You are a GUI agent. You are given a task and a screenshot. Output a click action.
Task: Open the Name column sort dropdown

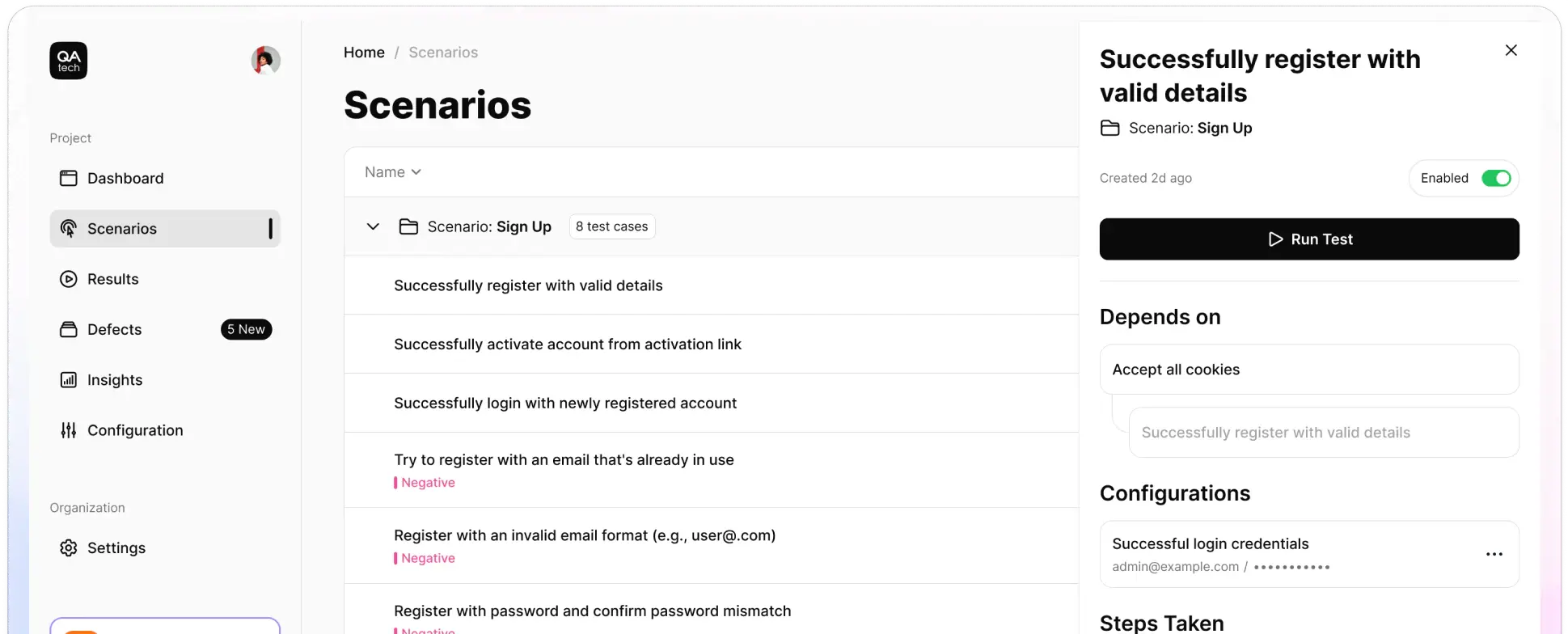tap(393, 171)
